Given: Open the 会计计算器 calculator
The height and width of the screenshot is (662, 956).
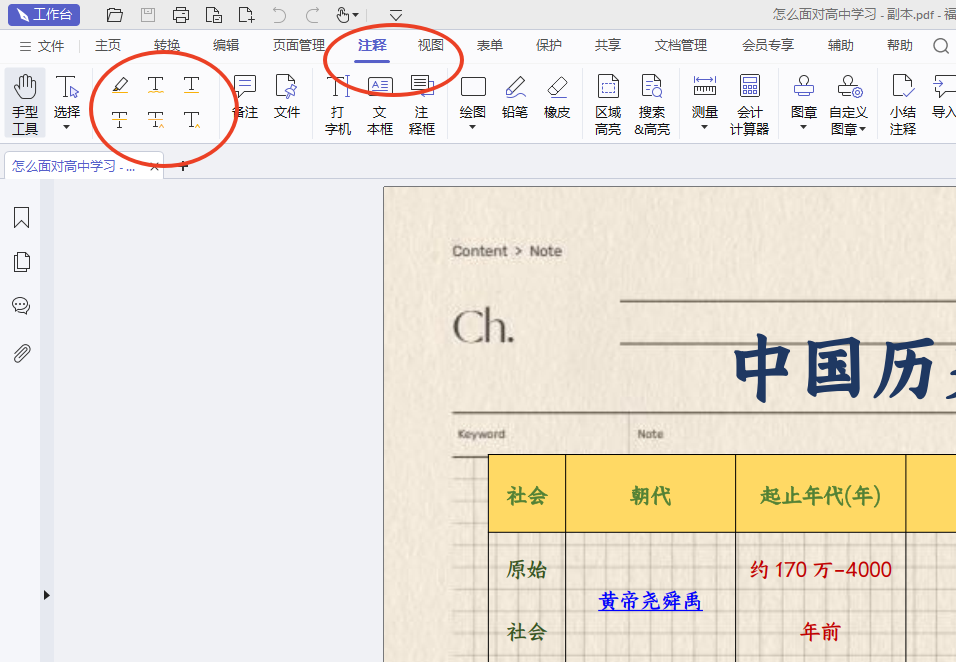Looking at the screenshot, I should point(749,103).
